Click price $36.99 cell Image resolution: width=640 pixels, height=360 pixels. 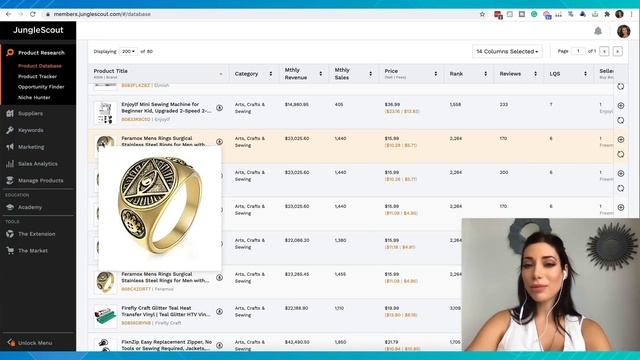click(392, 104)
